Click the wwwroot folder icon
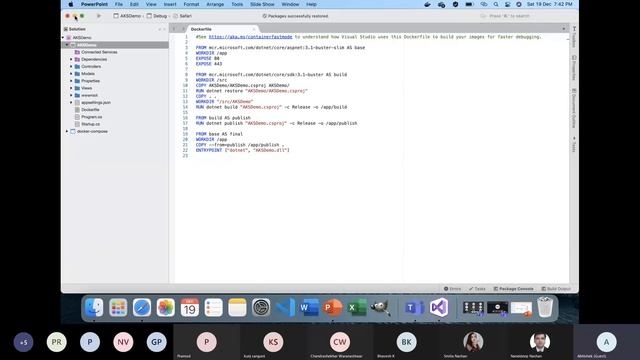The image size is (640, 360). pyautogui.click(x=77, y=95)
